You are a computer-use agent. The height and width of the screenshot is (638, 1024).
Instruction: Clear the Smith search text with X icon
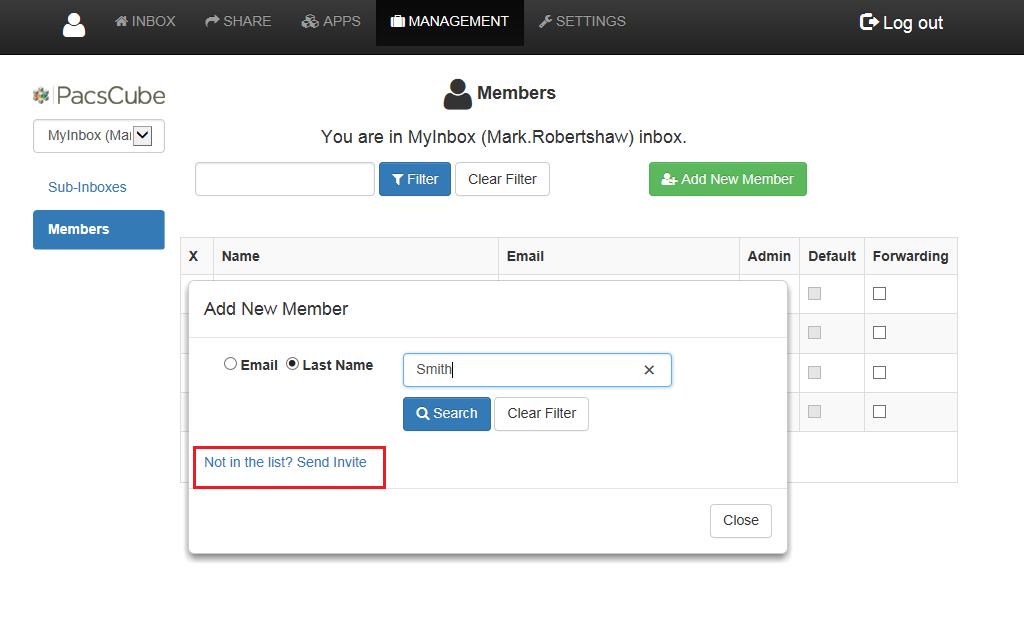click(649, 370)
